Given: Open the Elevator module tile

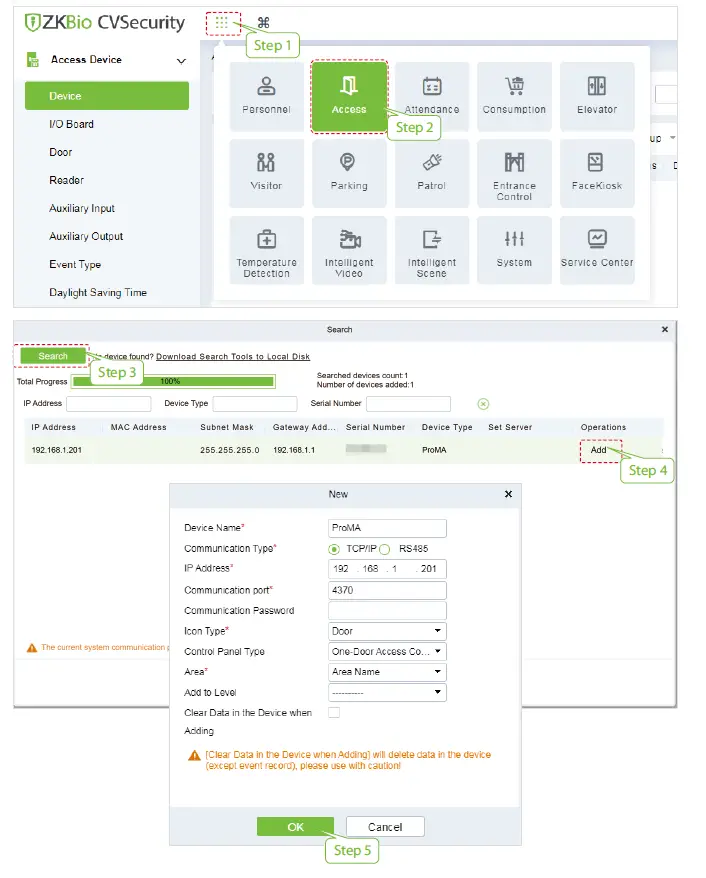Looking at the screenshot, I should (x=597, y=96).
